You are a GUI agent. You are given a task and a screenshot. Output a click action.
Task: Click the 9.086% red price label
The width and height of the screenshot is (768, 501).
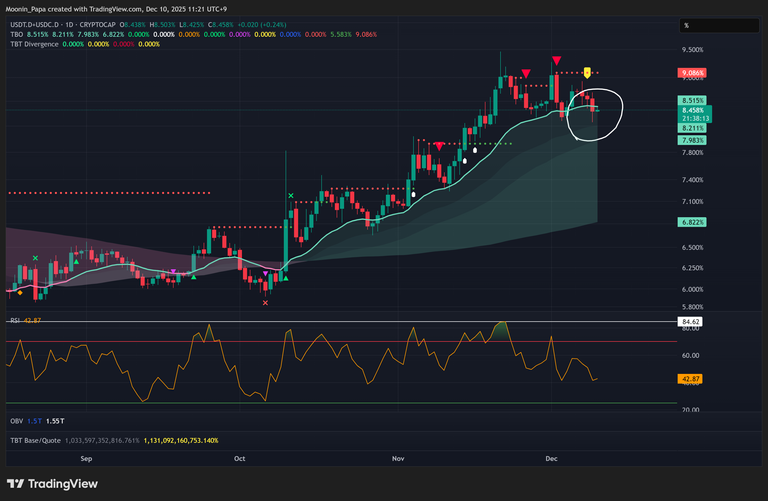click(x=691, y=73)
